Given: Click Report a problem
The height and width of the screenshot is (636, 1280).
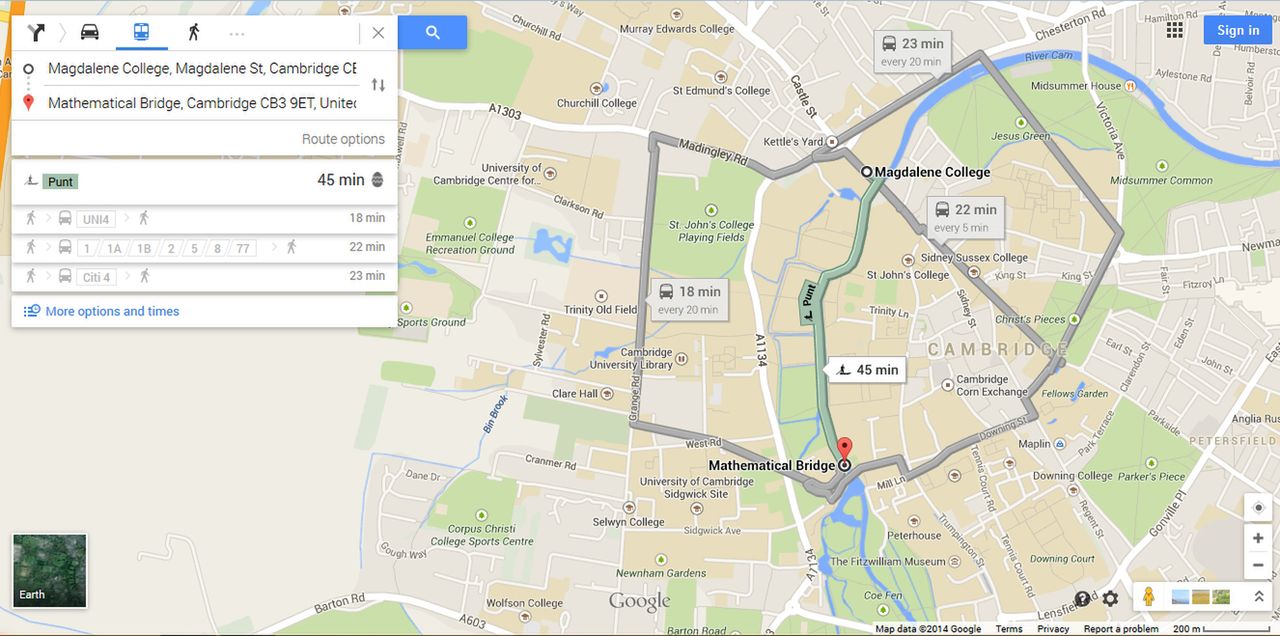Looking at the screenshot, I should [1121, 629].
